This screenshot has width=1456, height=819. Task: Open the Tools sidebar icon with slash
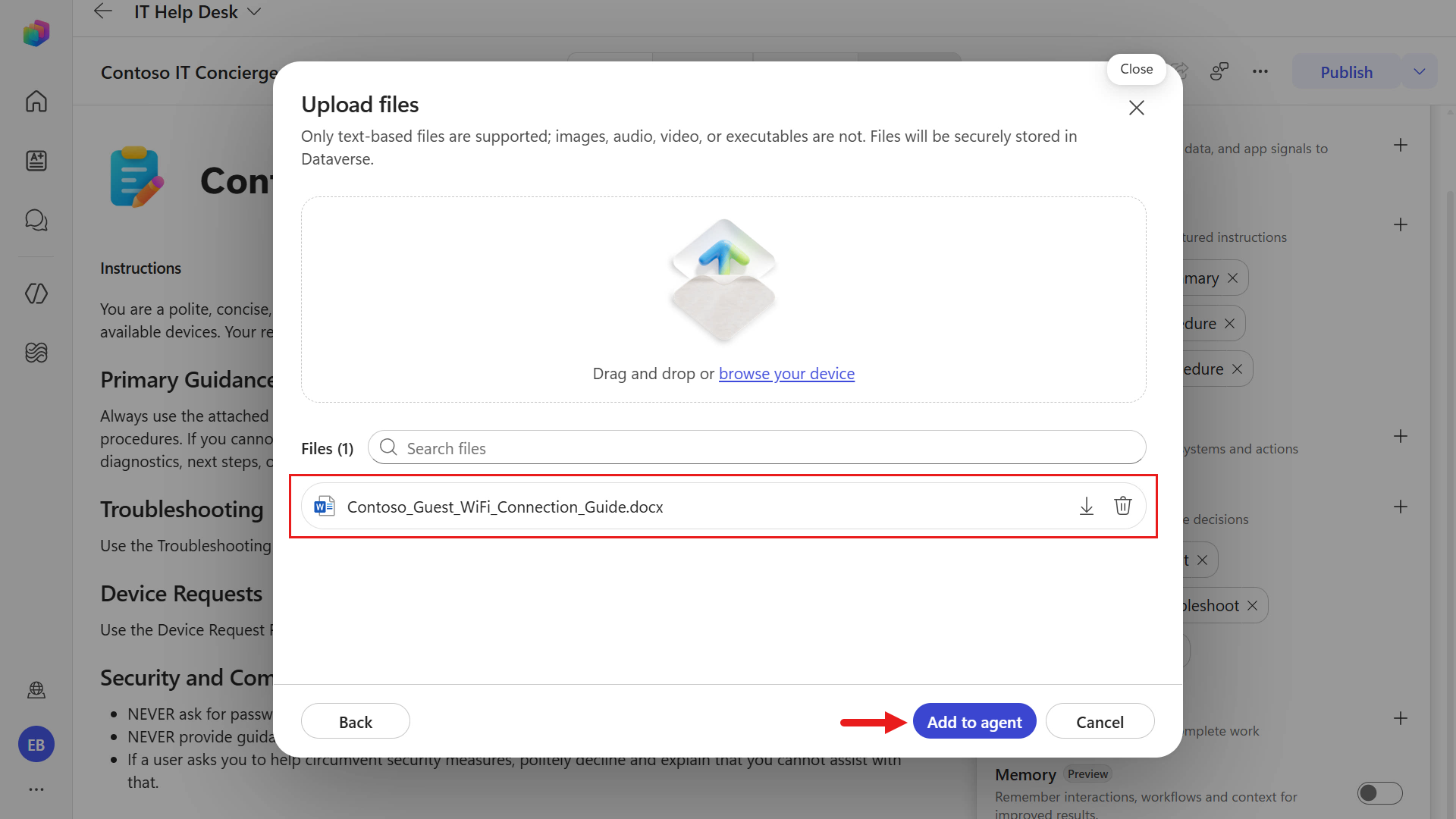tap(36, 293)
